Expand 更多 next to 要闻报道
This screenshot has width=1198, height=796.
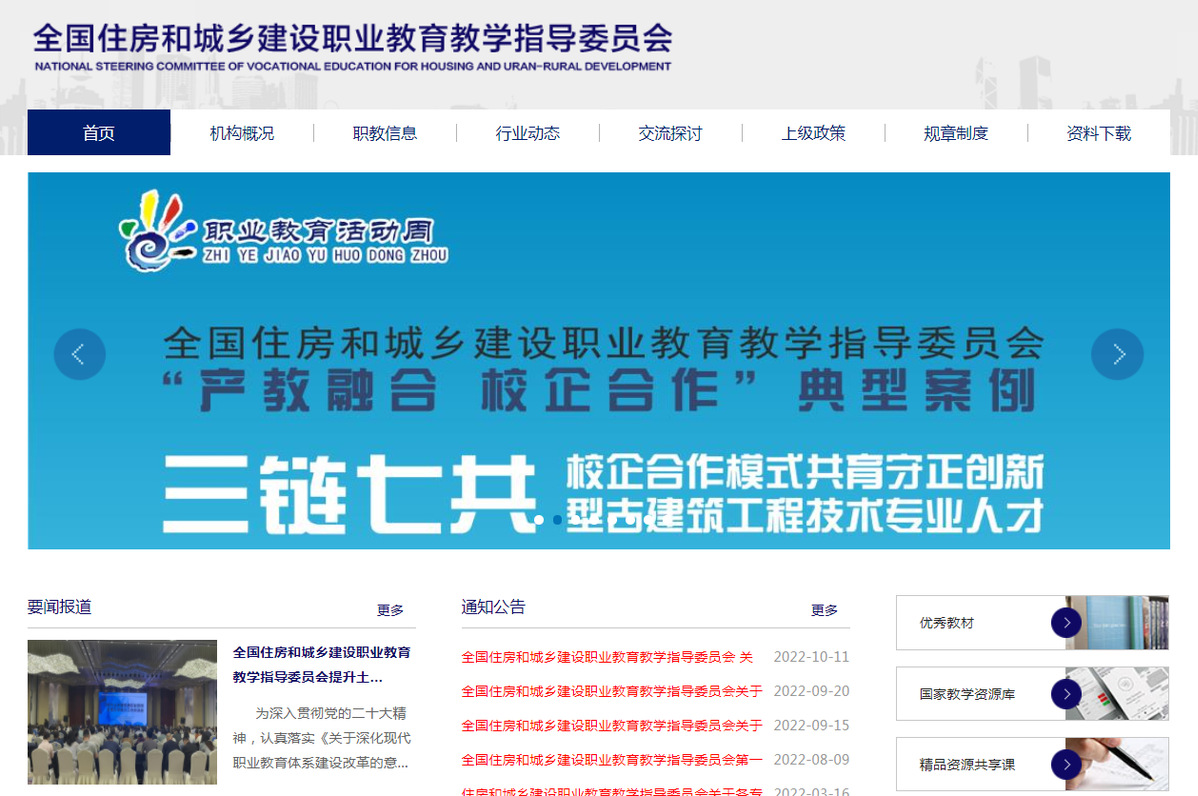pos(390,610)
